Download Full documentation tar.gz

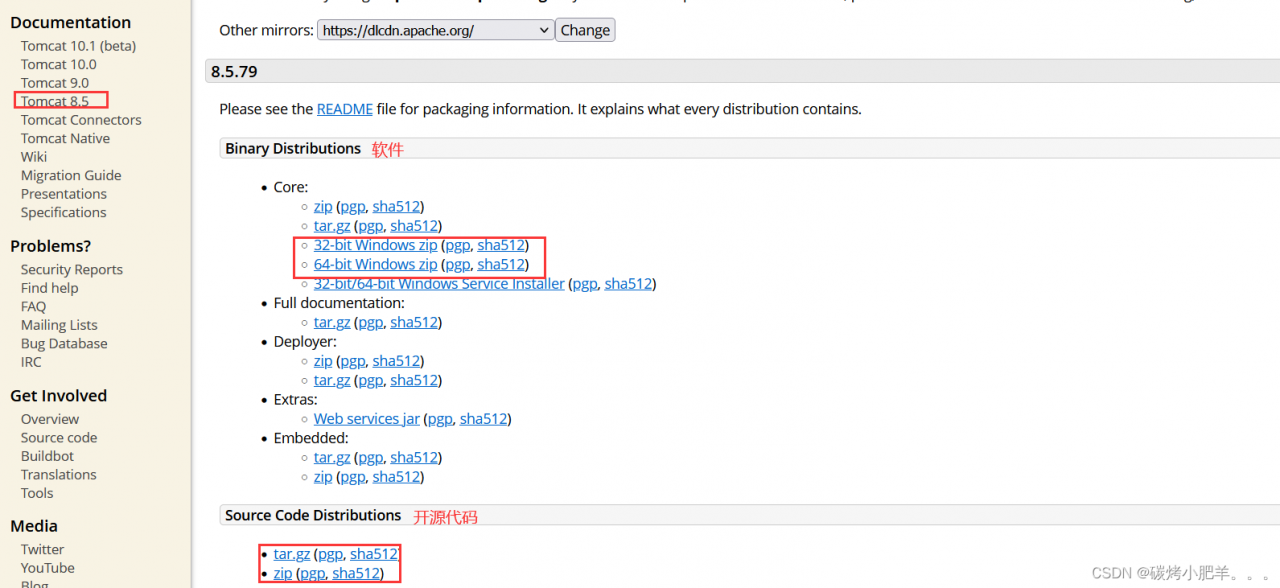[x=332, y=322]
